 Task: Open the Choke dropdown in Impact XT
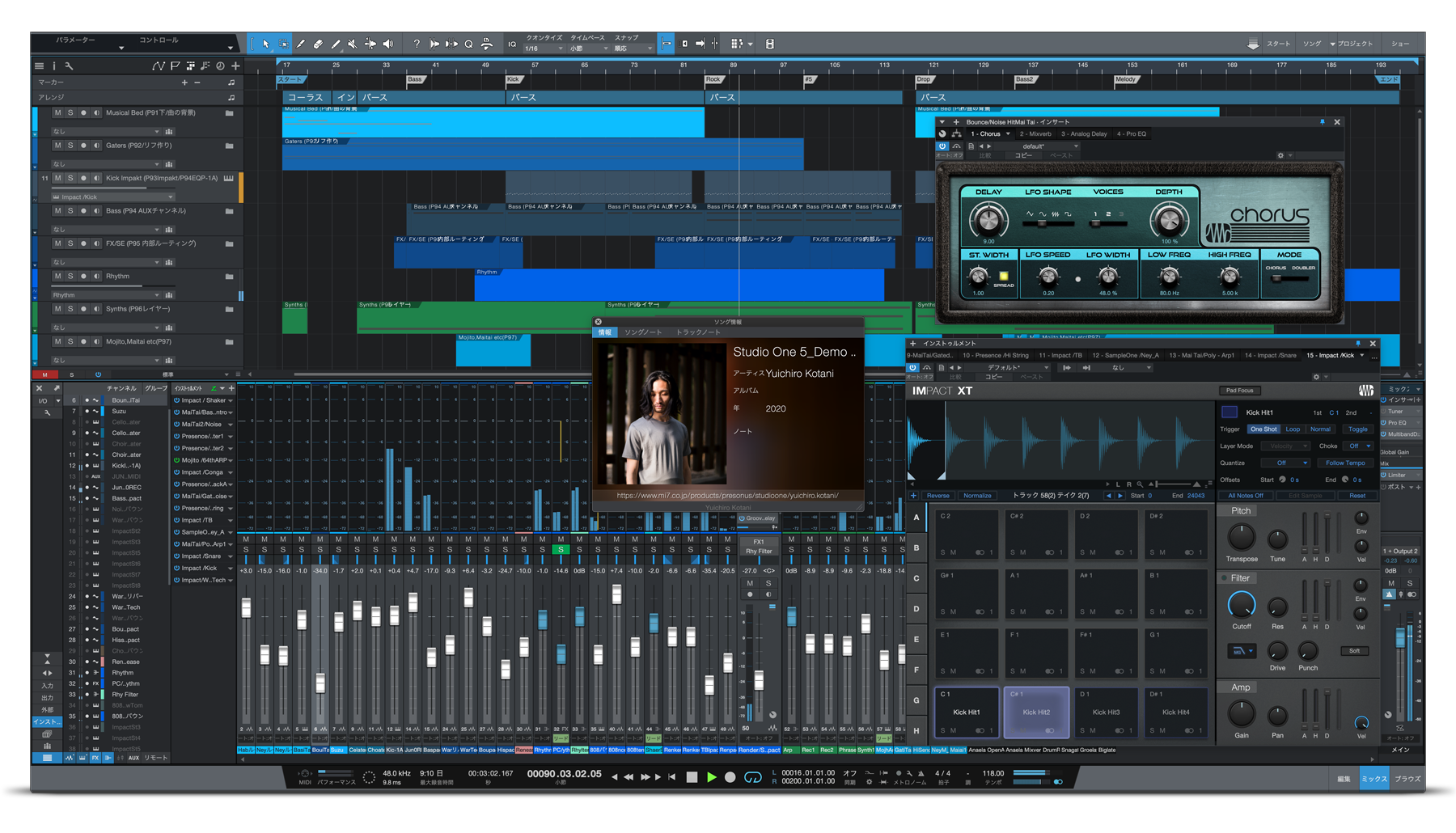pyautogui.click(x=1357, y=446)
